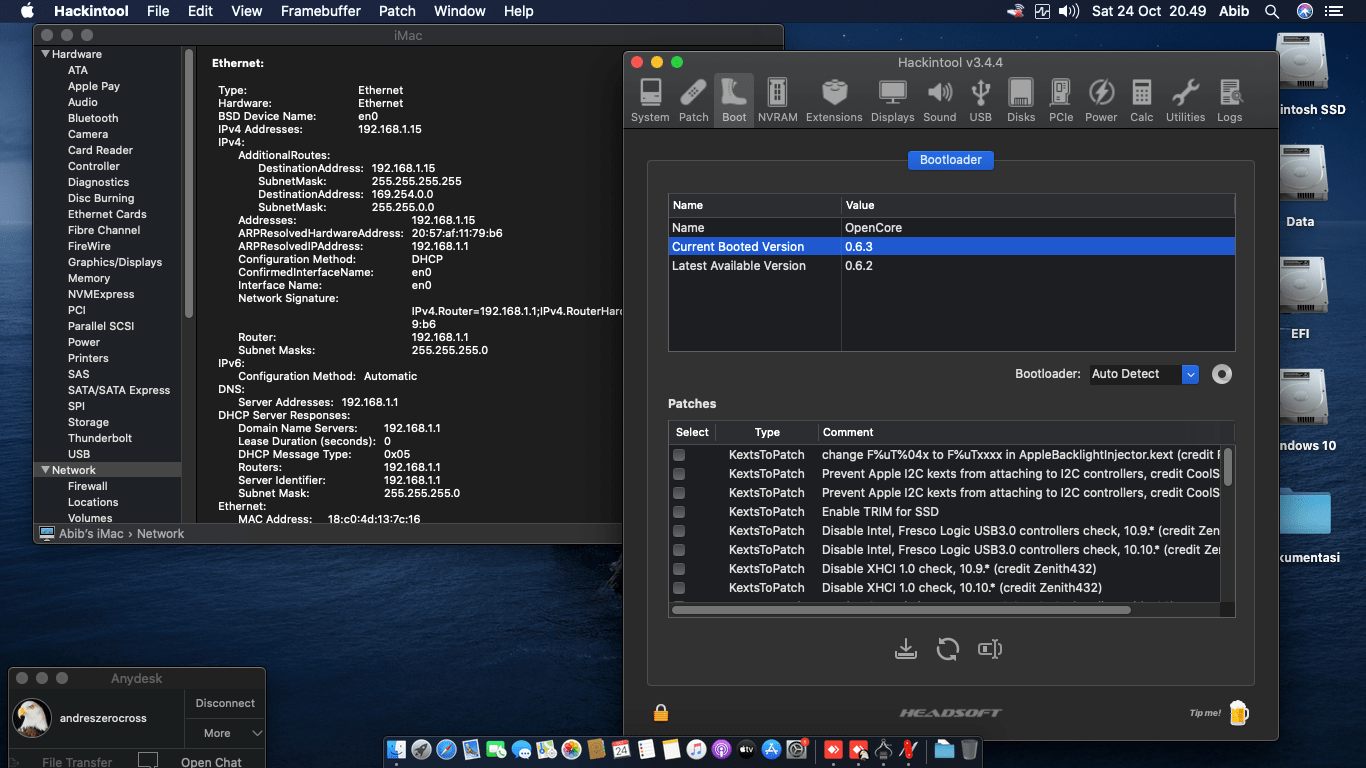Open the Bootloader 'Auto Detect' dropdown
Image resolution: width=1366 pixels, height=768 pixels.
1189,374
